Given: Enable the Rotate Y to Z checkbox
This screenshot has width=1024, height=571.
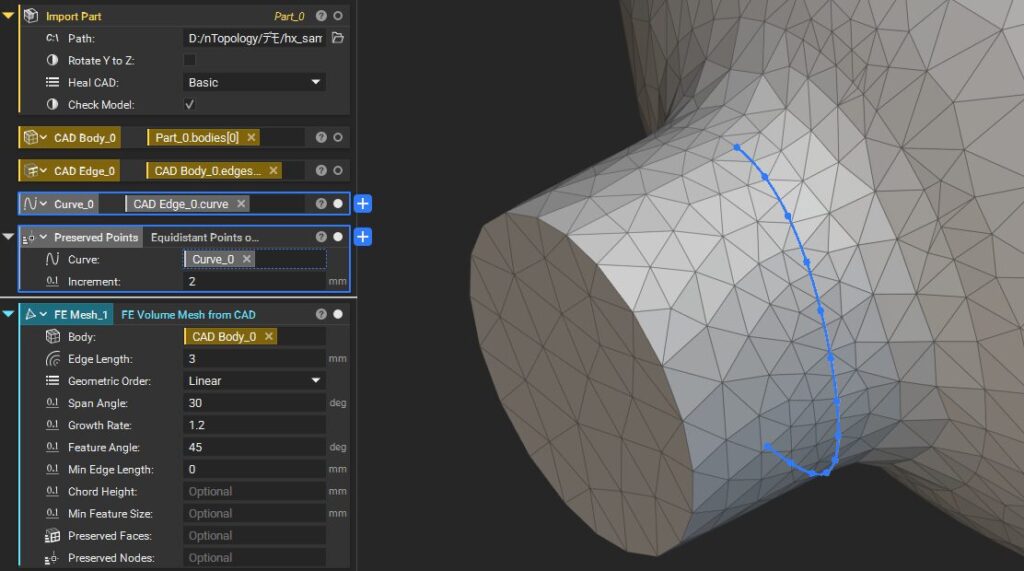Looking at the screenshot, I should (x=190, y=60).
